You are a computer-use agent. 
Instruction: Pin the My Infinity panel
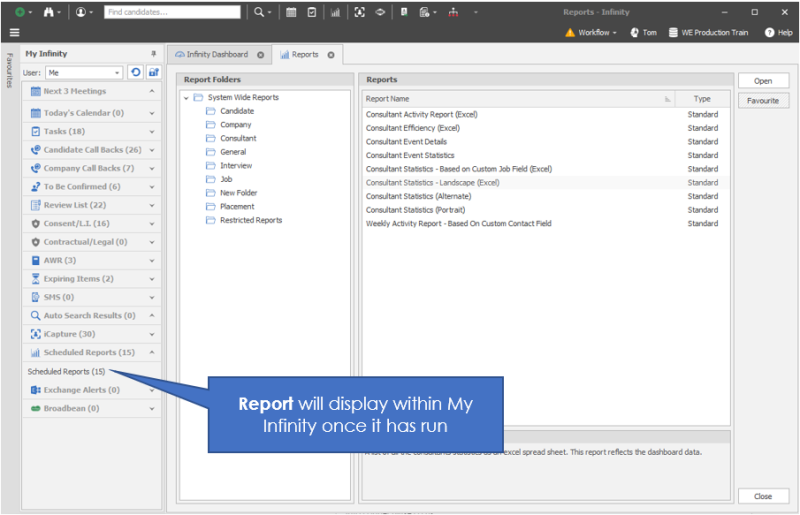pos(153,54)
